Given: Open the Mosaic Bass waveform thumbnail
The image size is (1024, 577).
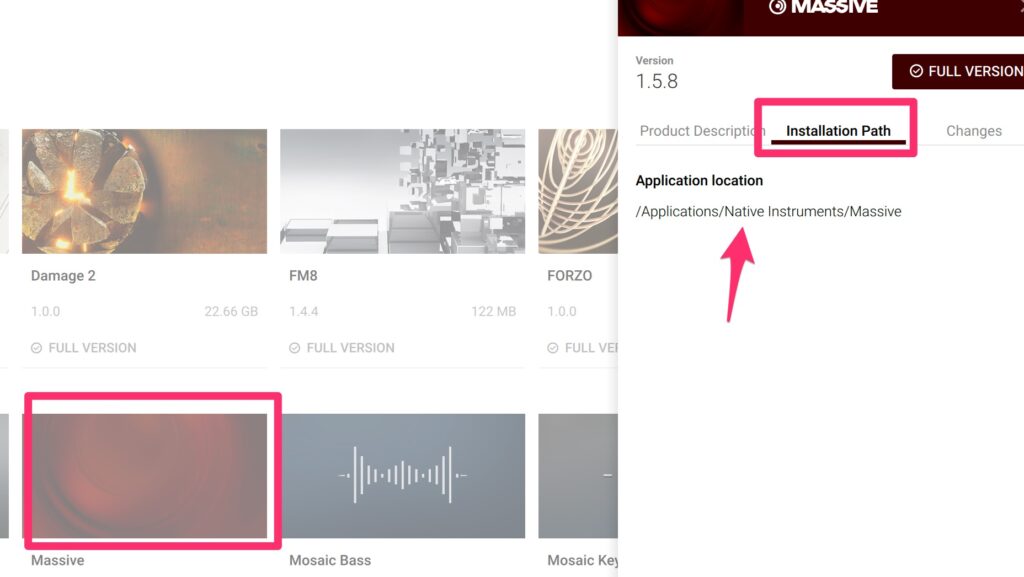Looking at the screenshot, I should tap(402, 475).
